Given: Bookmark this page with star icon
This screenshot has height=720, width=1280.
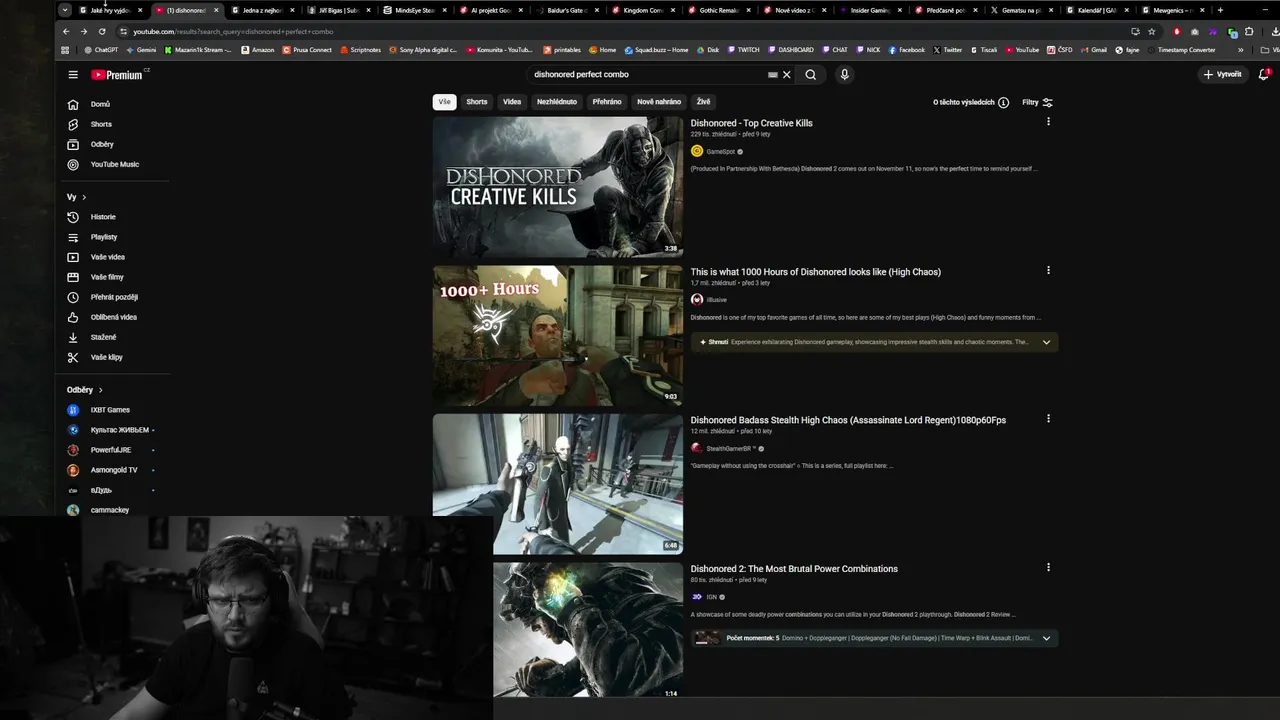Looking at the screenshot, I should (x=1152, y=31).
